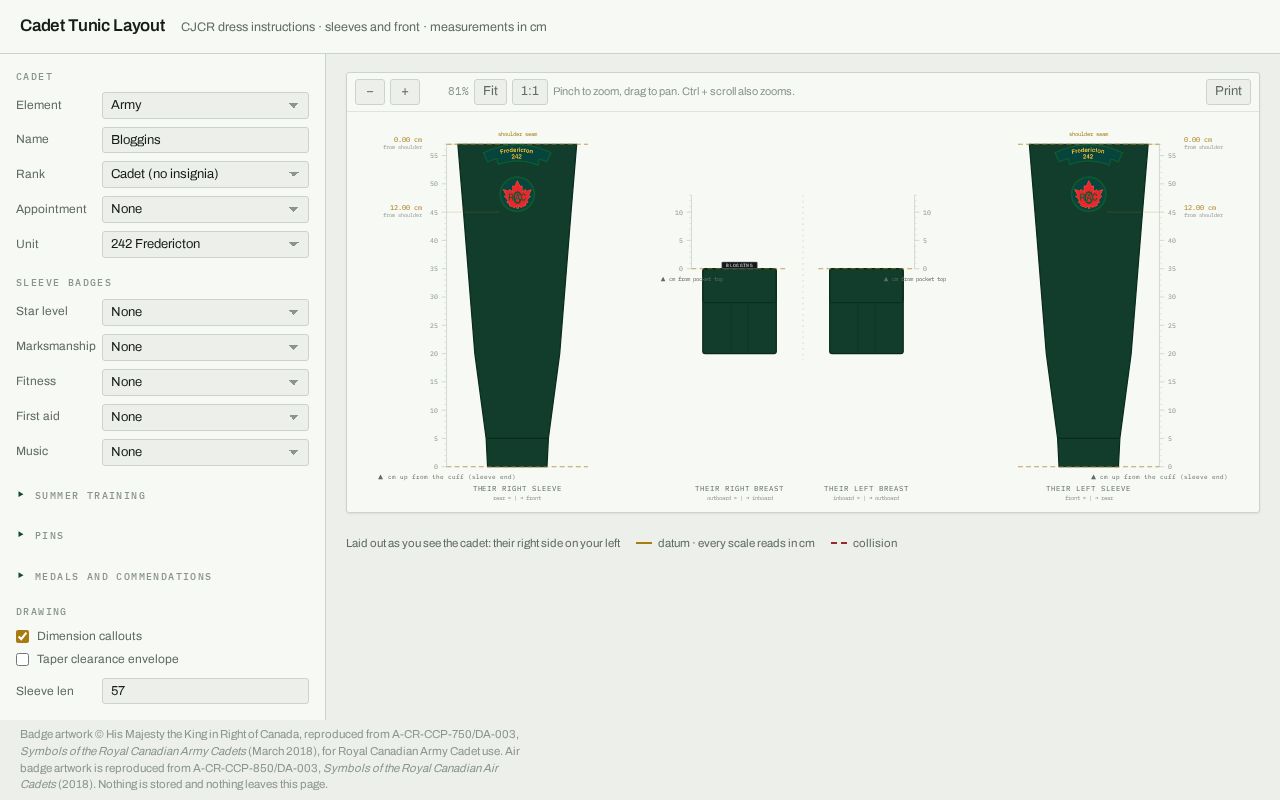The height and width of the screenshot is (800, 1280).
Task: Set zoom with the 1:1 button
Action: pos(530,91)
